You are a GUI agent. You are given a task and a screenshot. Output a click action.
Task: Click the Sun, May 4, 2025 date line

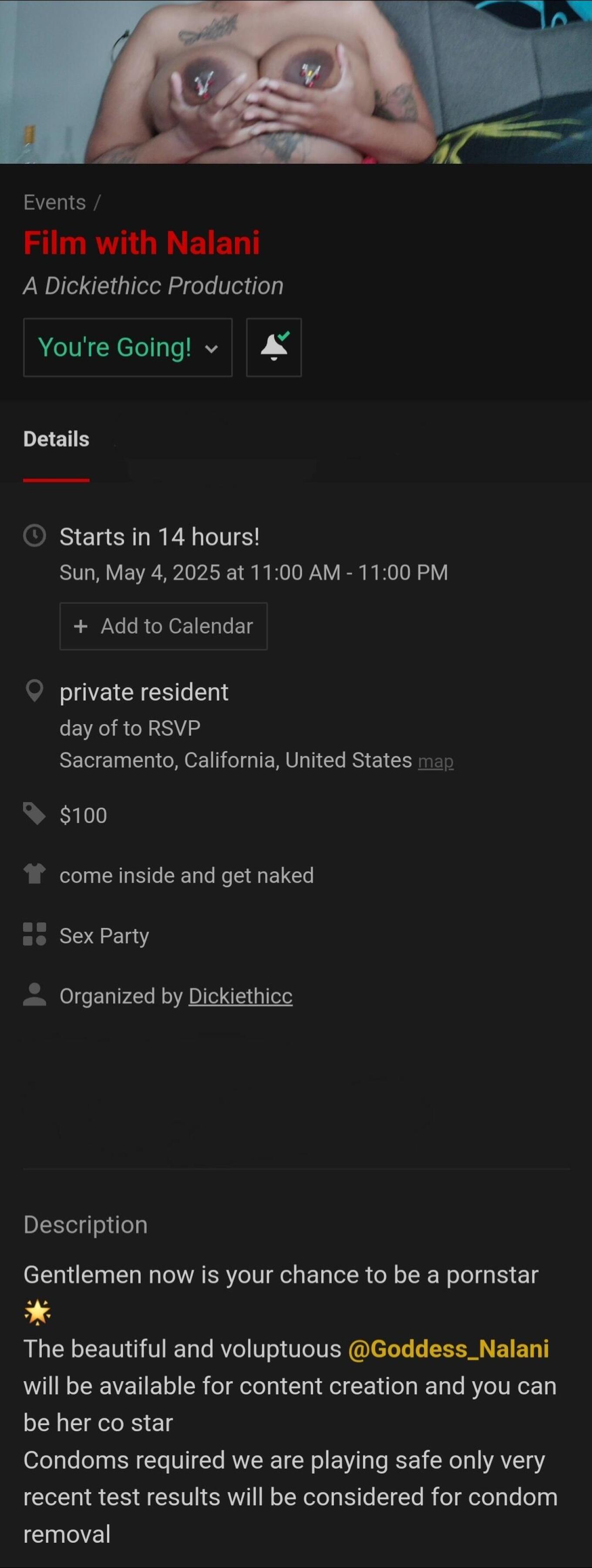click(x=254, y=572)
